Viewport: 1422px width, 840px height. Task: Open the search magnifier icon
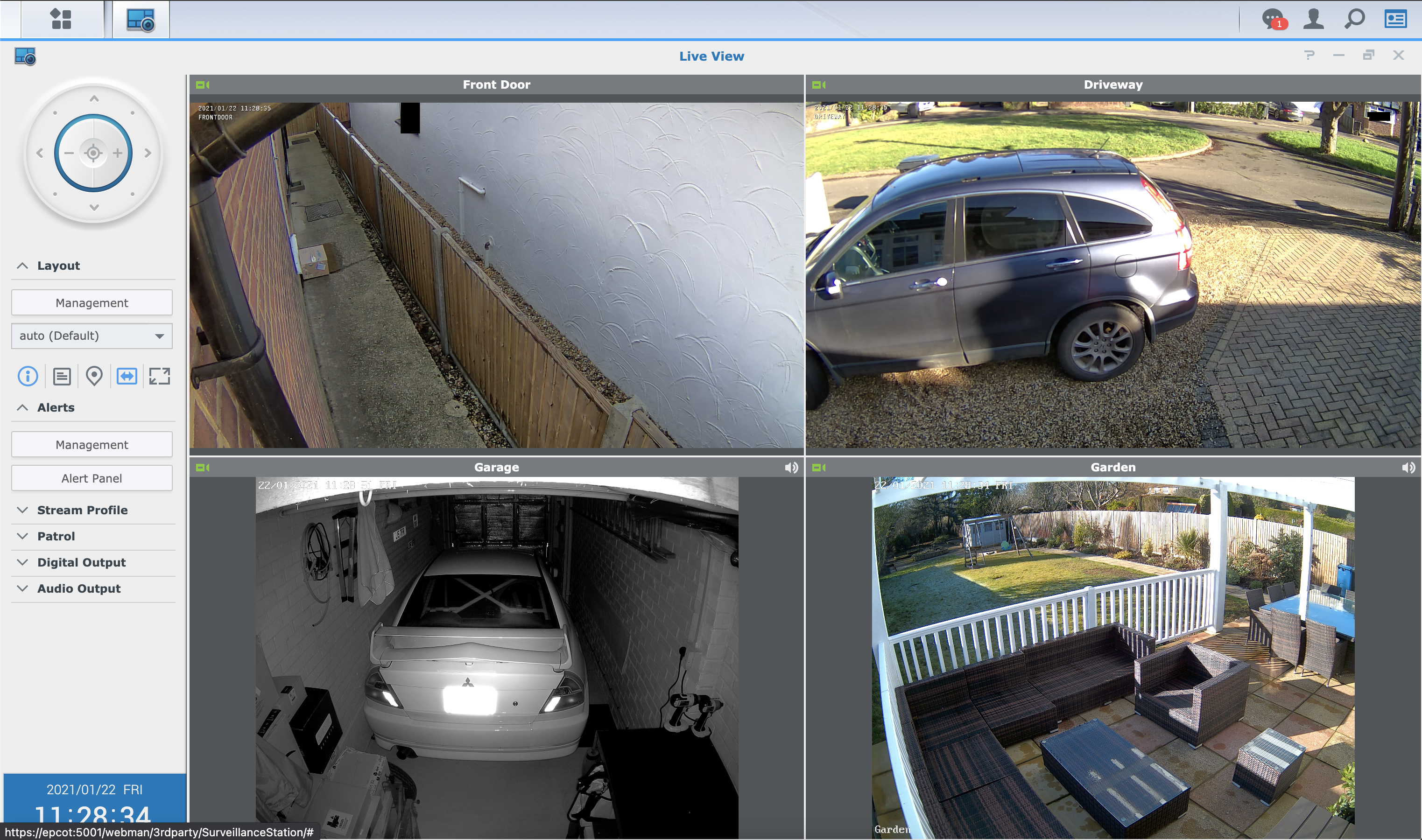pos(1355,19)
